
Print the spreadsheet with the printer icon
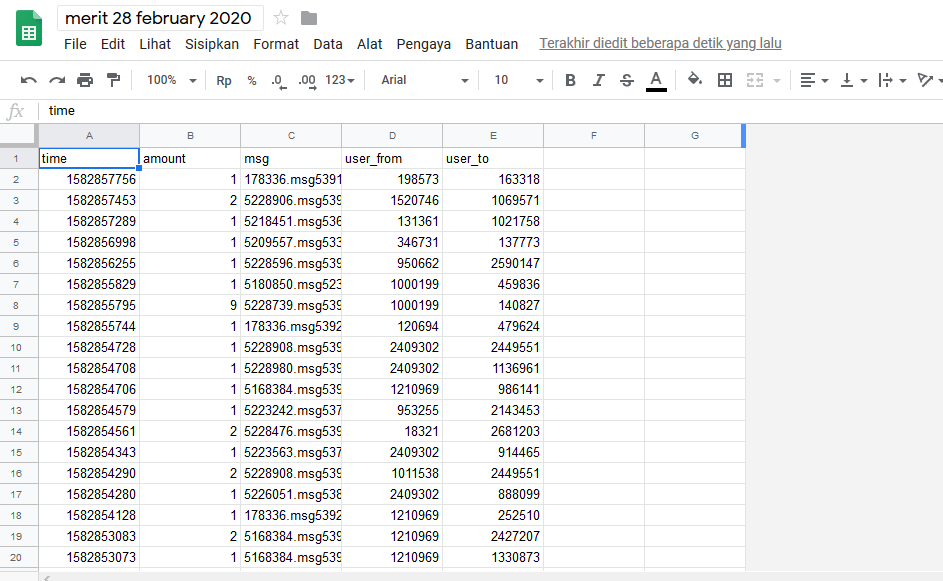coord(85,80)
